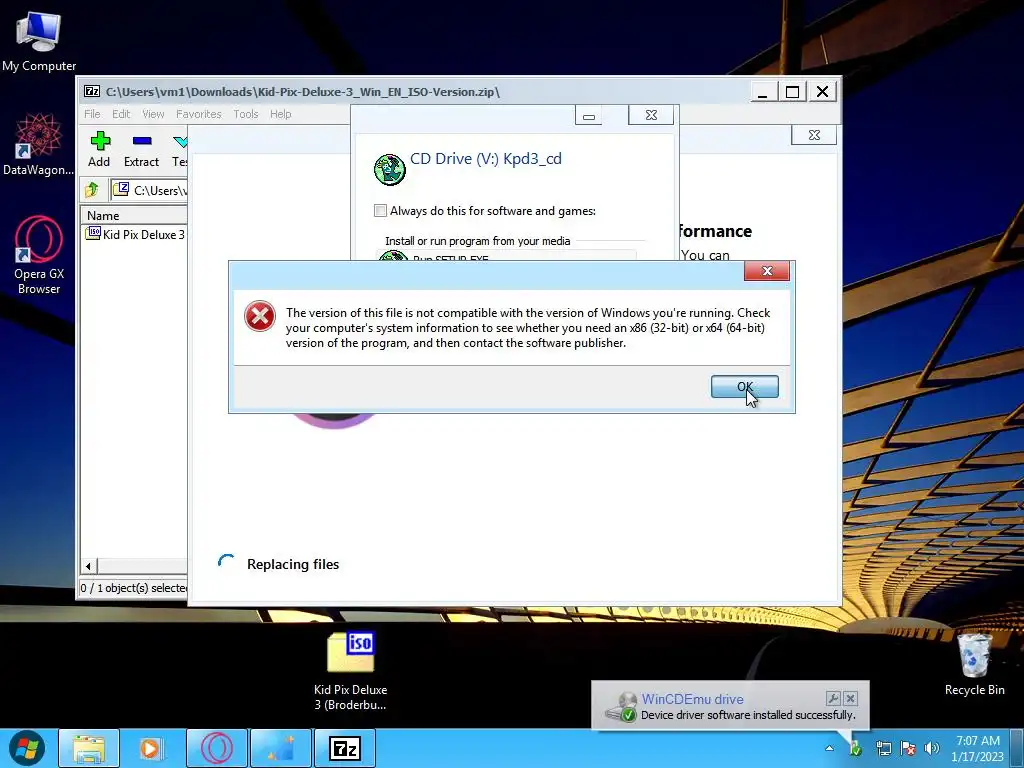Viewport: 1024px width, 768px height.
Task: Click the 7-Zip taskbar button
Action: [345, 748]
